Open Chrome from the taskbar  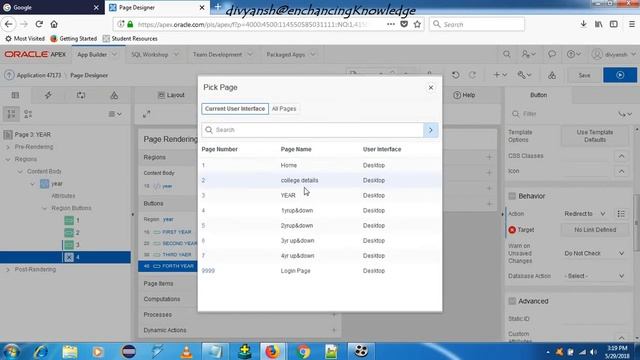coord(302,351)
